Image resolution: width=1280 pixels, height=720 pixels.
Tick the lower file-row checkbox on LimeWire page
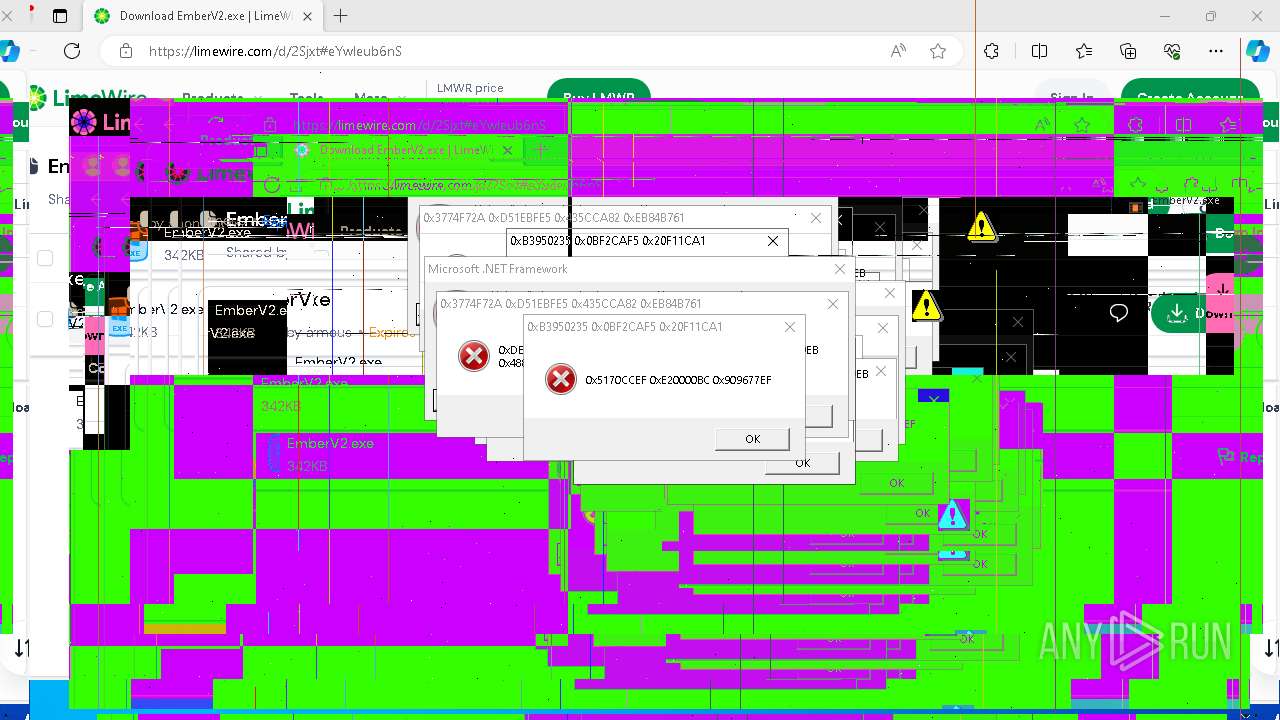tap(45, 319)
